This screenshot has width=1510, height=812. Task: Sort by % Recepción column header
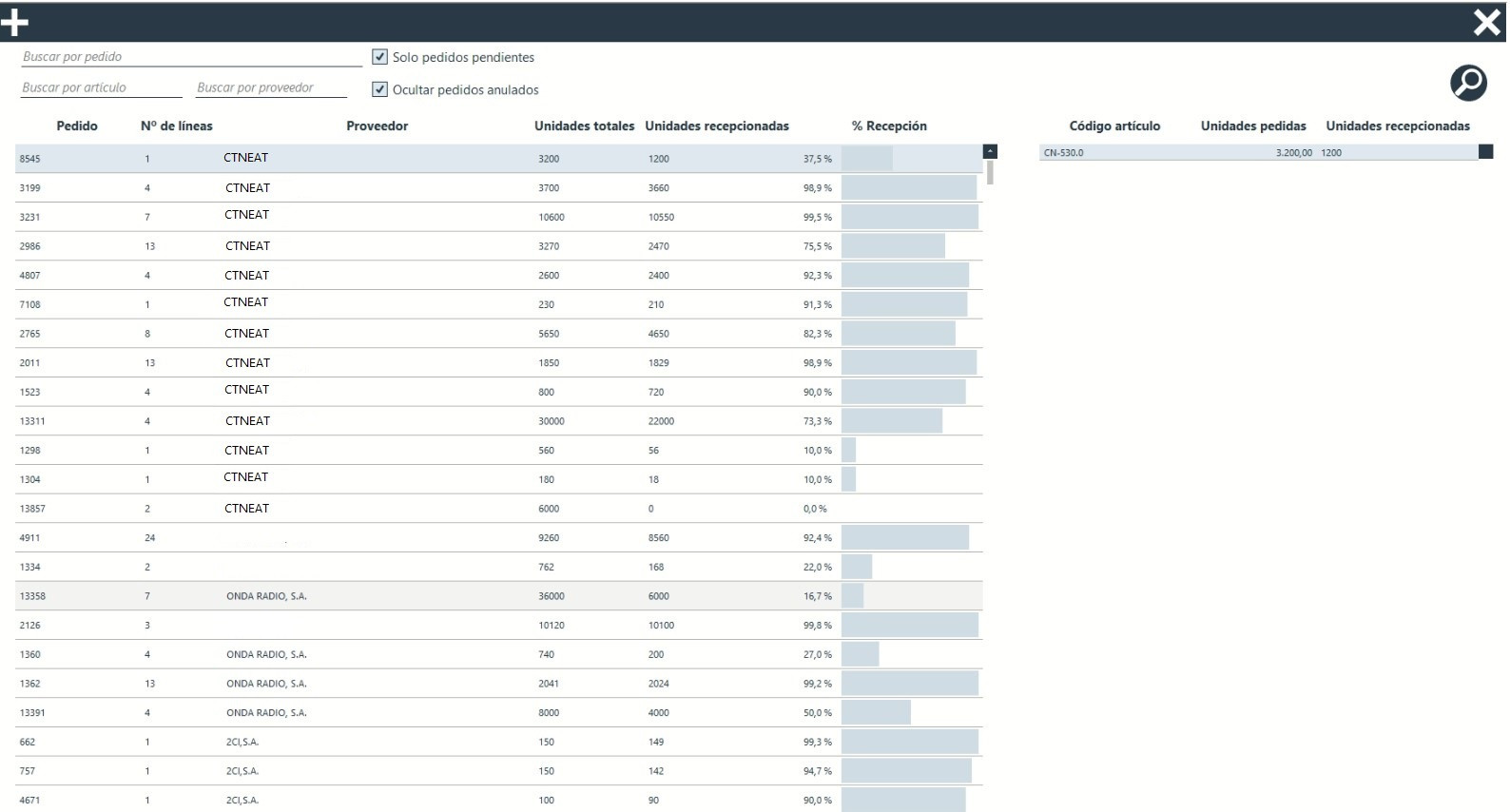(x=888, y=126)
